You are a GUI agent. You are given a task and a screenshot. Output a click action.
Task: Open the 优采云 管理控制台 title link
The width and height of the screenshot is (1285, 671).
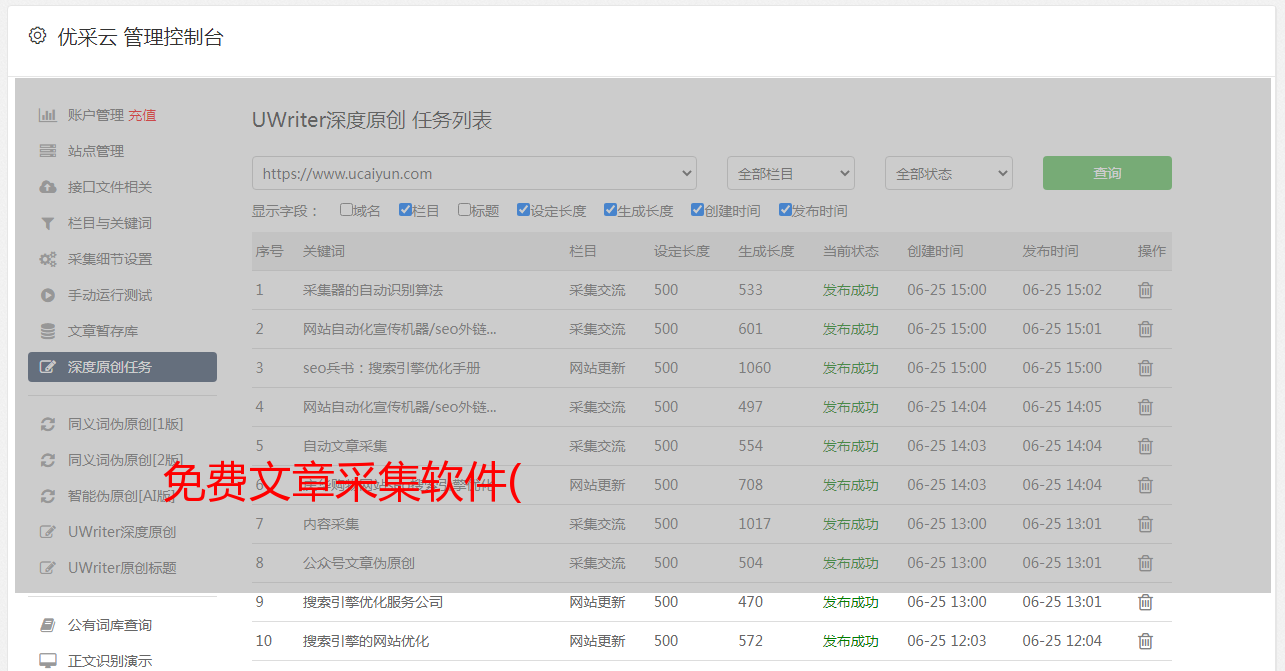tap(140, 37)
